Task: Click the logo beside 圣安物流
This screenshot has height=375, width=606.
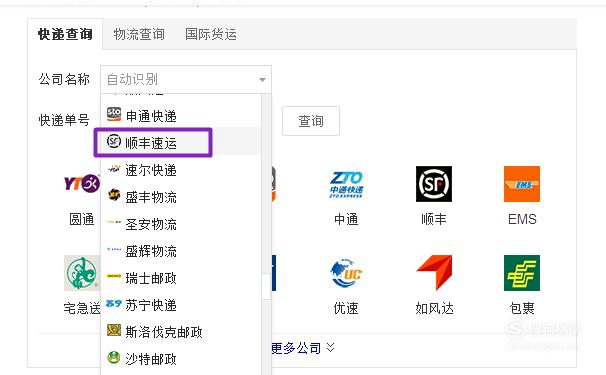Action: (x=114, y=222)
